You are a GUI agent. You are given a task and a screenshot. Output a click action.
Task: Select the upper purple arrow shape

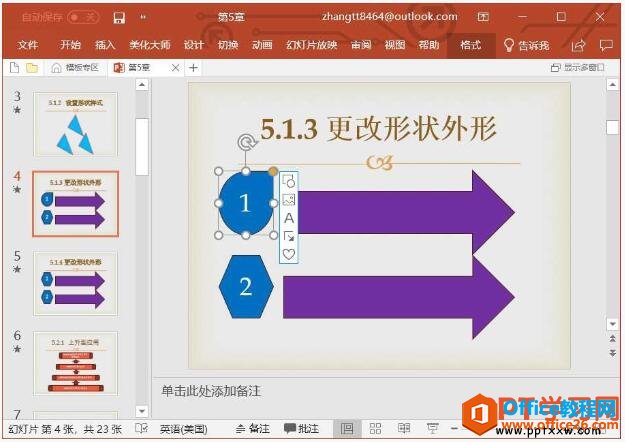(x=406, y=212)
